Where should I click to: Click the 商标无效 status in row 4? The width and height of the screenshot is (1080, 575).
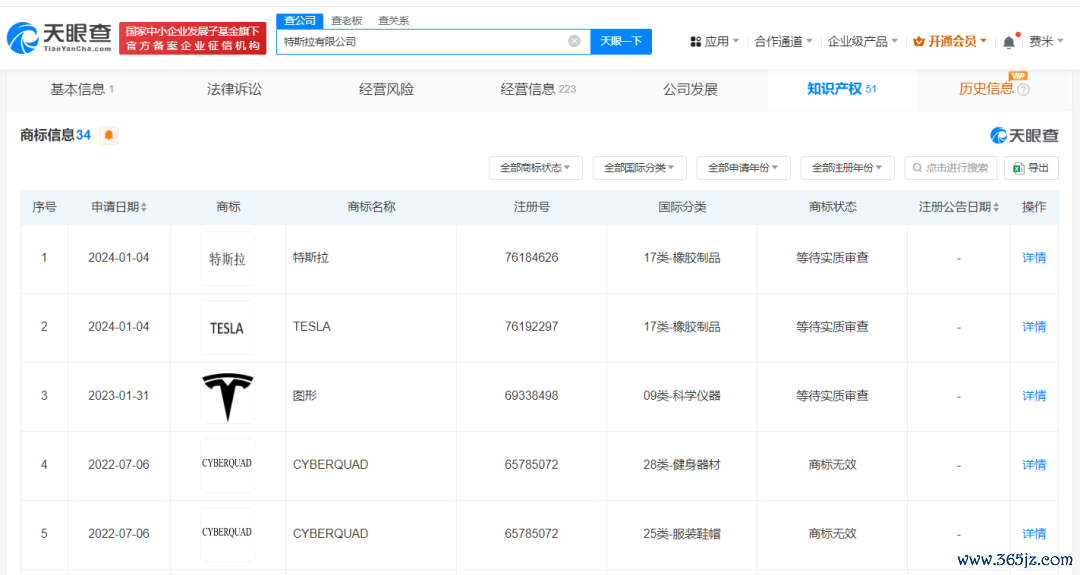point(832,465)
